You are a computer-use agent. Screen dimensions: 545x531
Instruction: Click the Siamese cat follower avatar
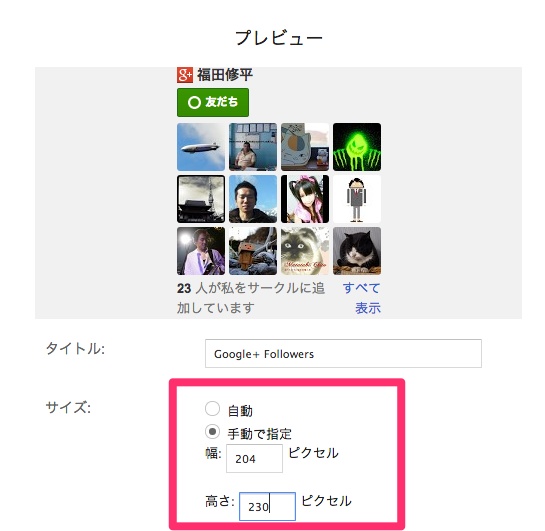(x=305, y=251)
